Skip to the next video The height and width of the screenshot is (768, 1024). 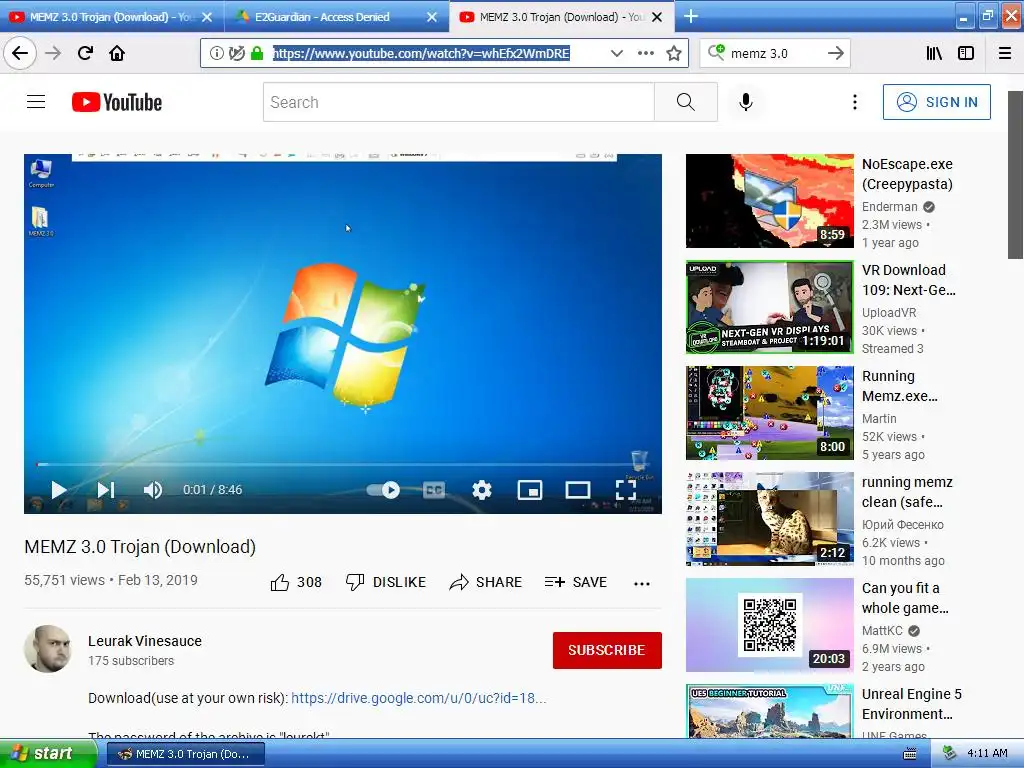106,490
